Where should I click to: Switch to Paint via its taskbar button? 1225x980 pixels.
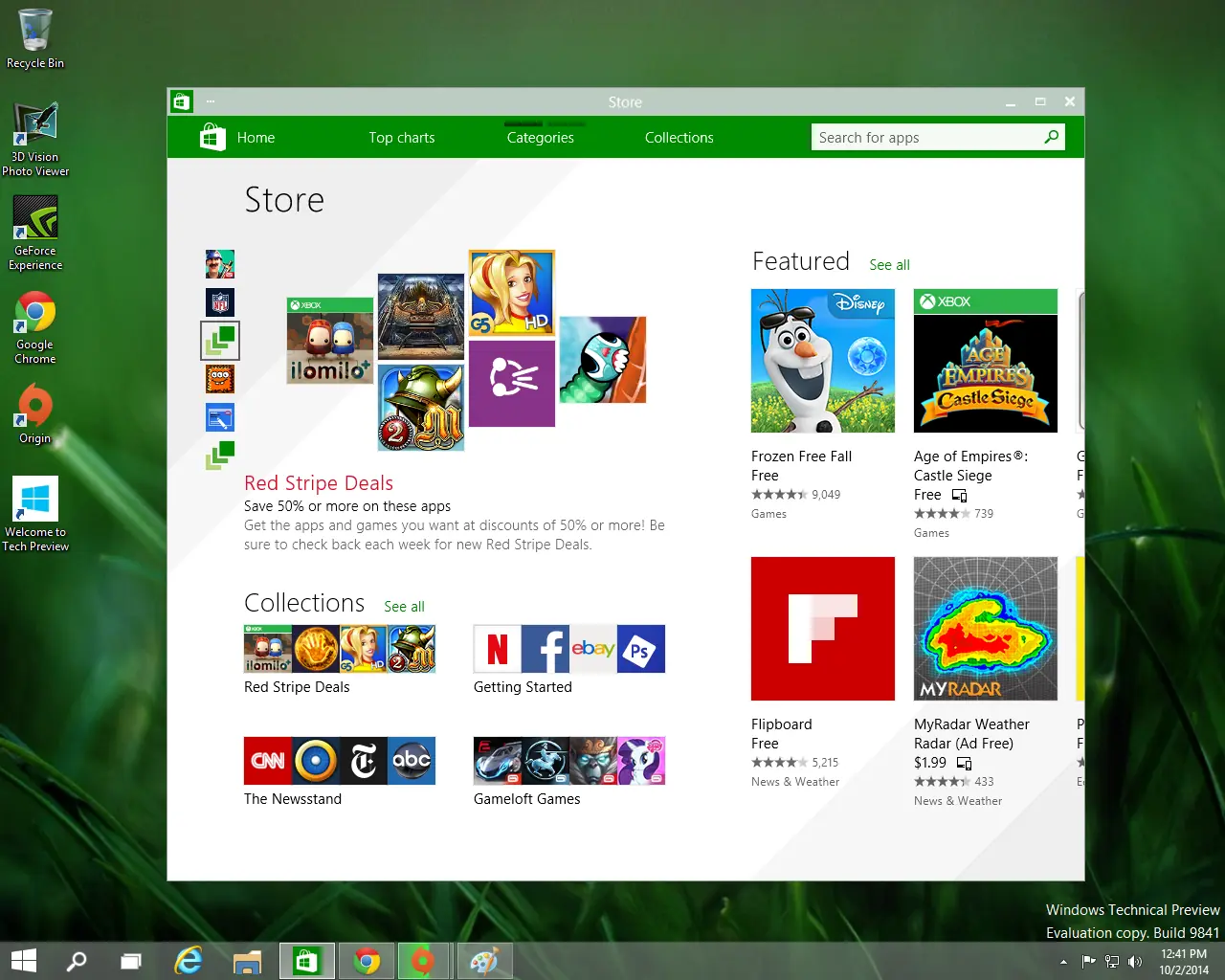(485, 961)
